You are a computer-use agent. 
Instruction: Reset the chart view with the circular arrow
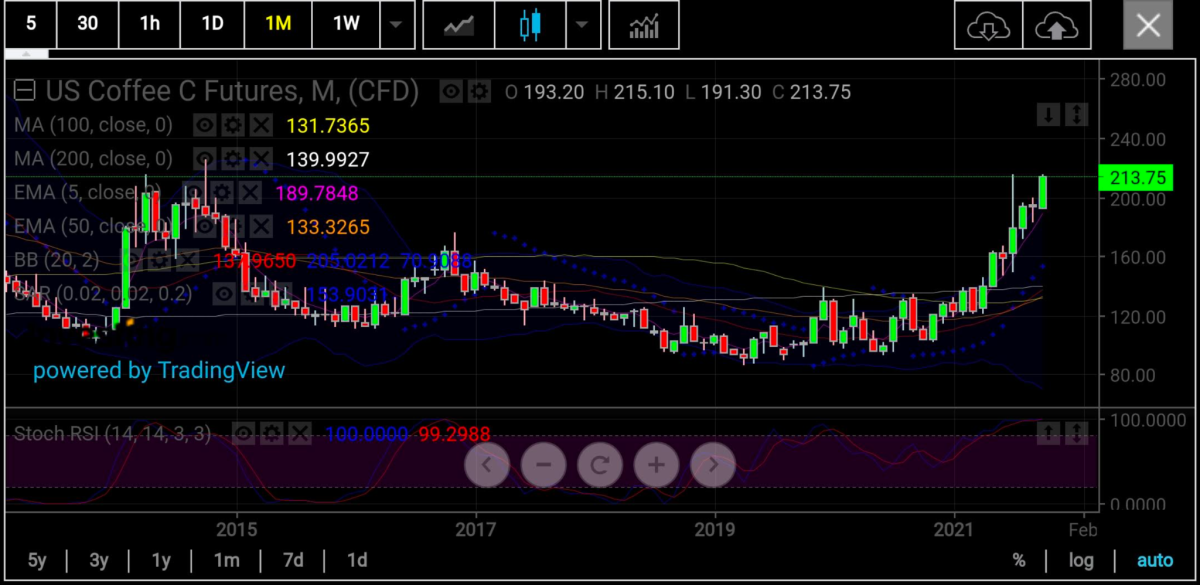600,464
